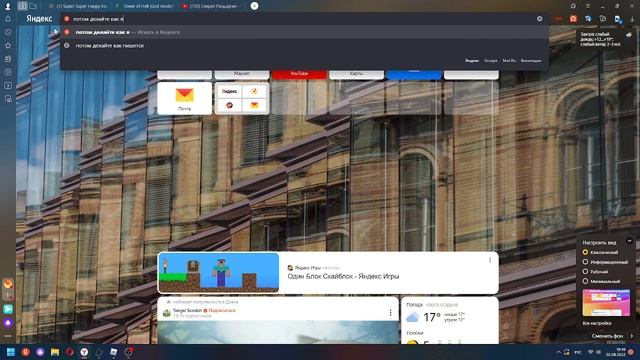Open the Погода weather widget
The height and width of the screenshot is (360, 640).
[x=450, y=320]
